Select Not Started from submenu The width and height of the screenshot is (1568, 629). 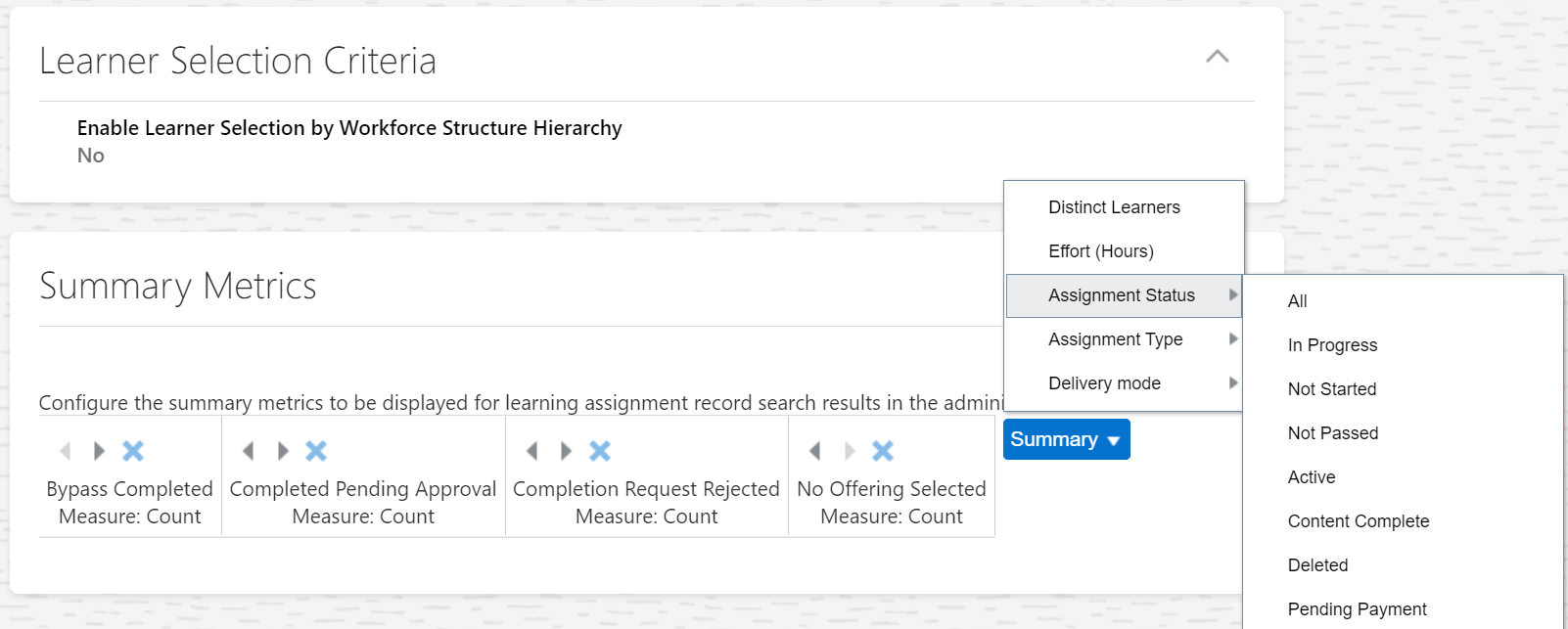pos(1332,389)
